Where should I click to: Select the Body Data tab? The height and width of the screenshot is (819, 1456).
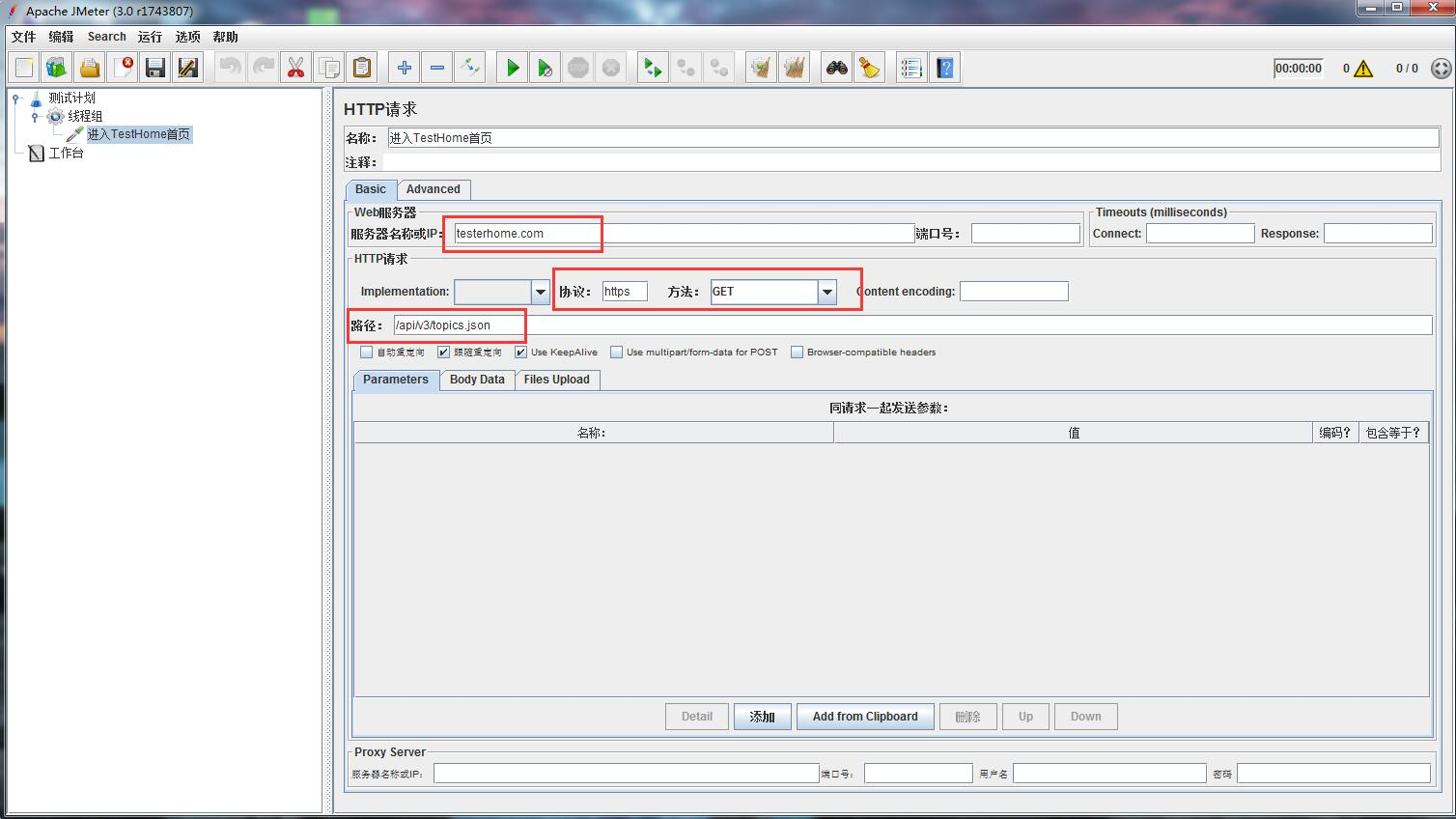pos(477,380)
